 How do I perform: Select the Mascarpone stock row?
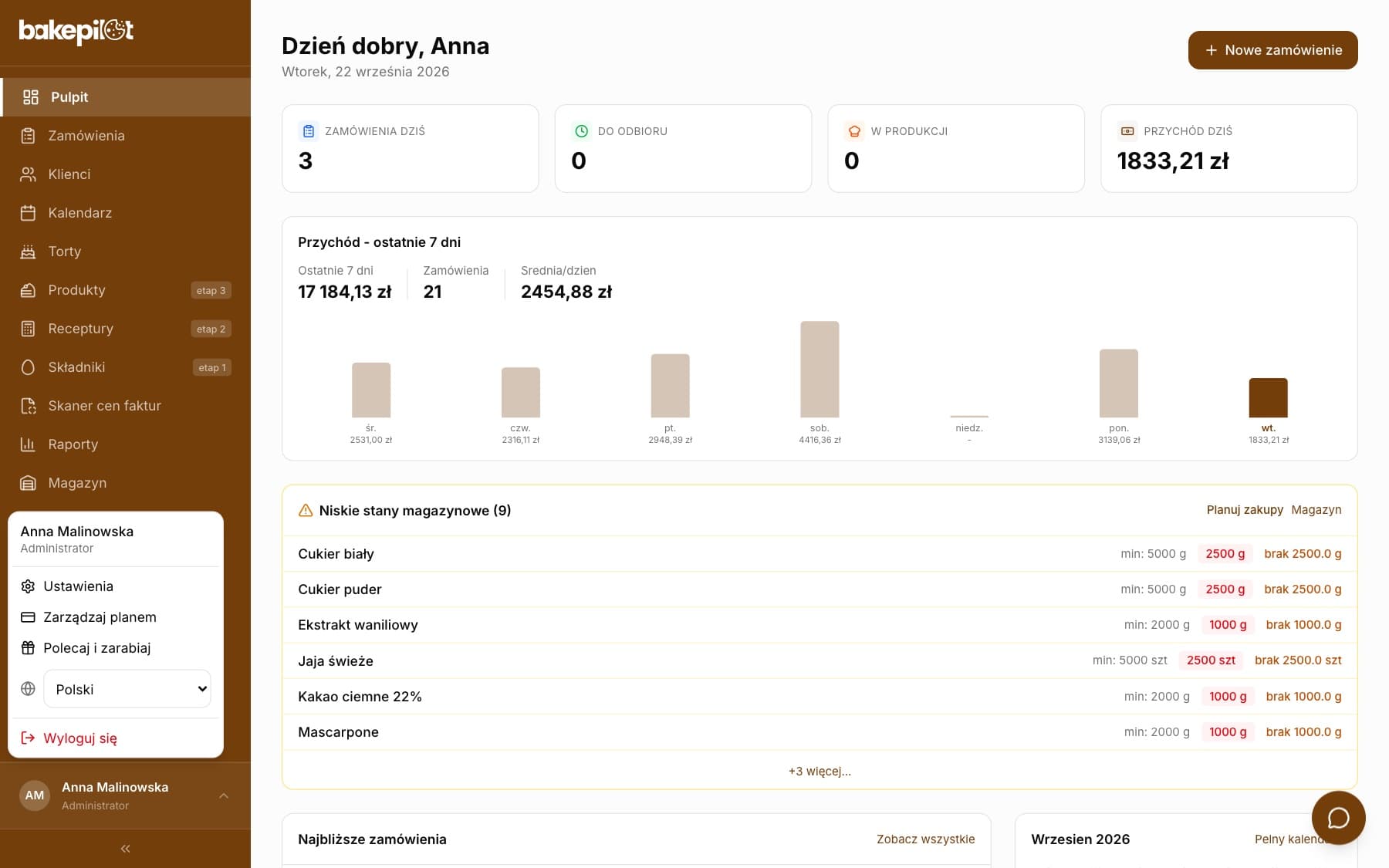[x=820, y=732]
